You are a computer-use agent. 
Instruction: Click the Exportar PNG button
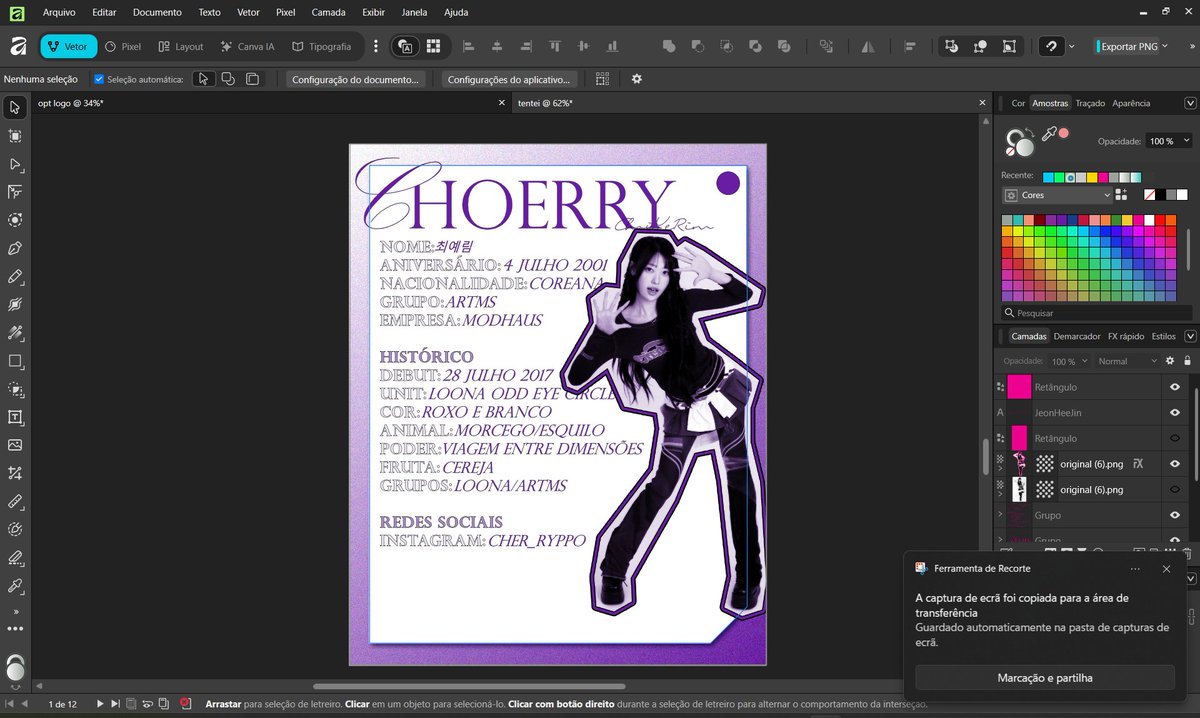click(1128, 46)
